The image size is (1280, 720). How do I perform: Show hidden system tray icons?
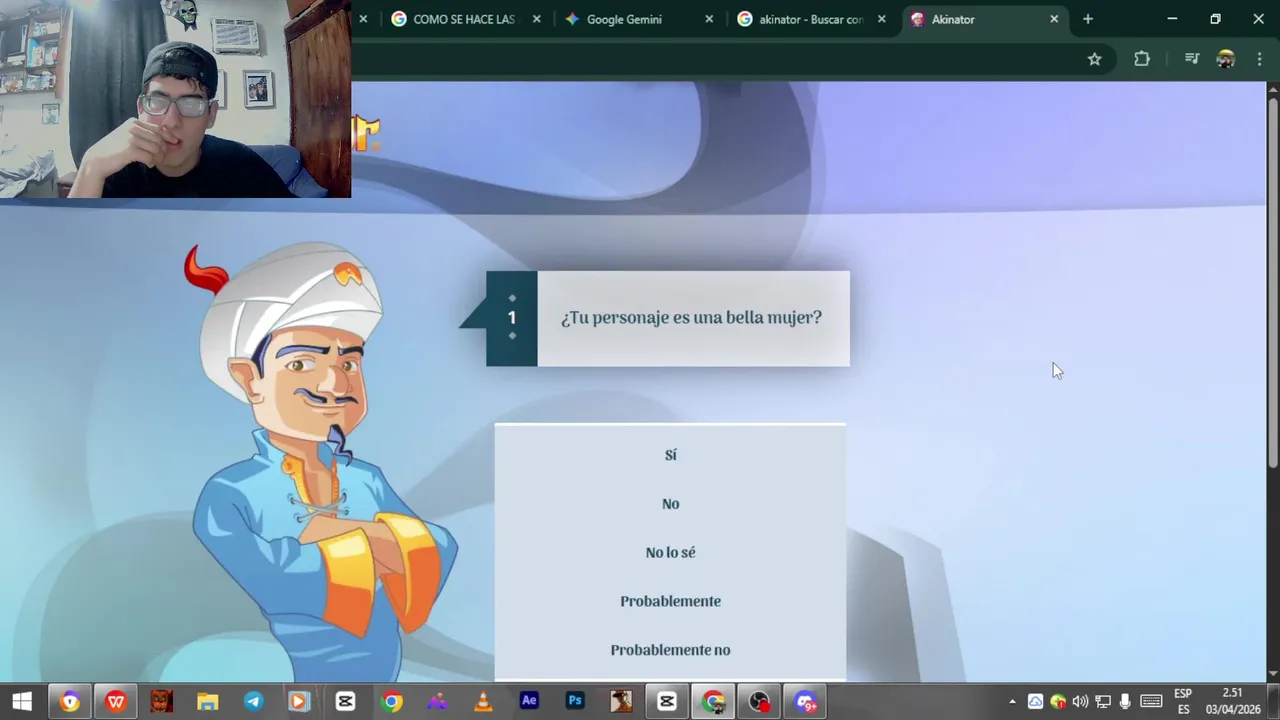coord(1012,702)
